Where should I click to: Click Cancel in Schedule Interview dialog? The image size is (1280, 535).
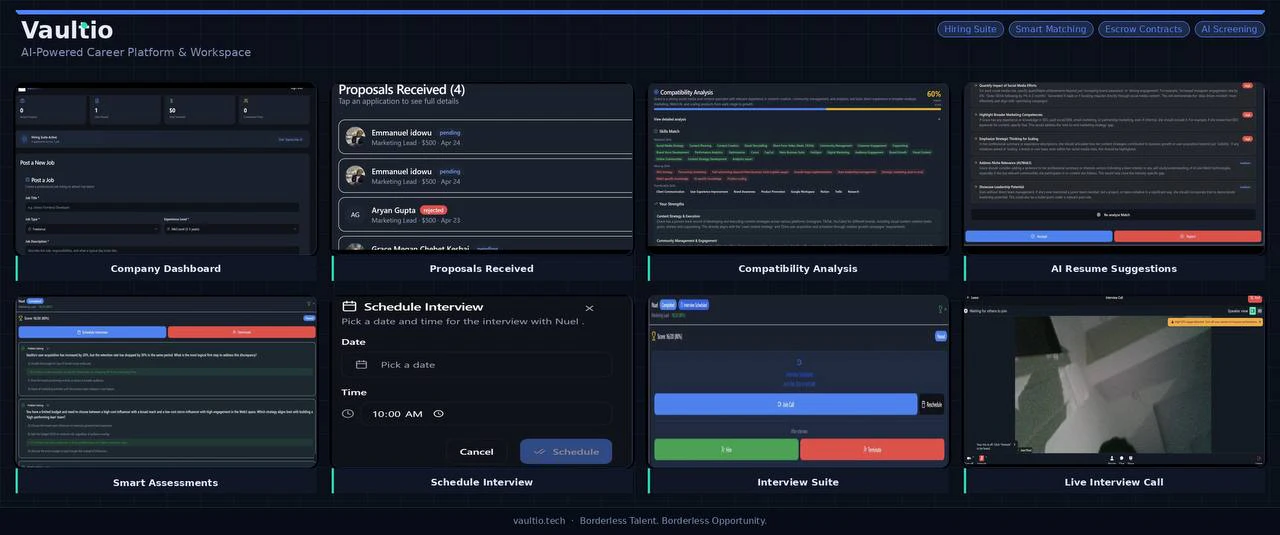click(x=476, y=452)
